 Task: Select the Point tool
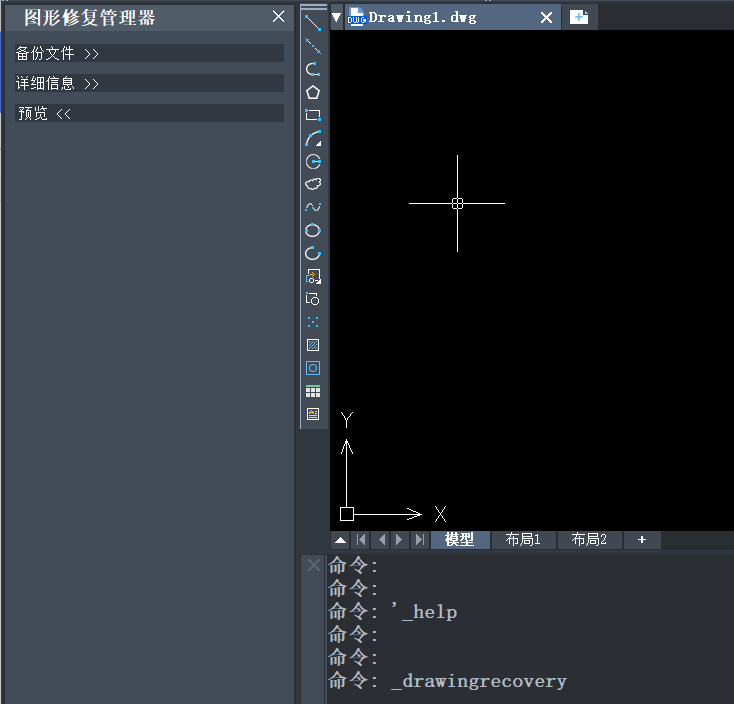(x=313, y=322)
